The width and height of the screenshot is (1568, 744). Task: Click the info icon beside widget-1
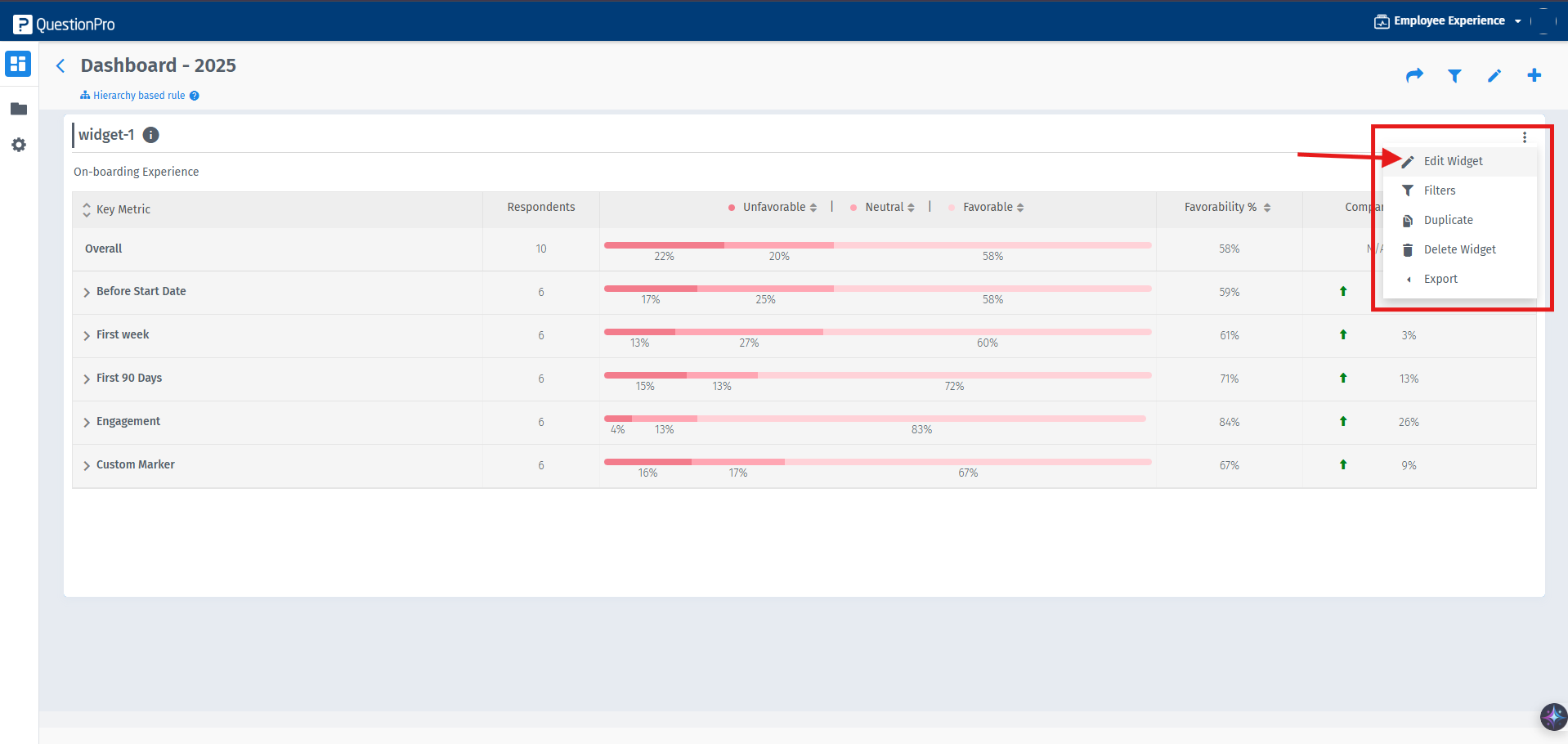pos(150,135)
